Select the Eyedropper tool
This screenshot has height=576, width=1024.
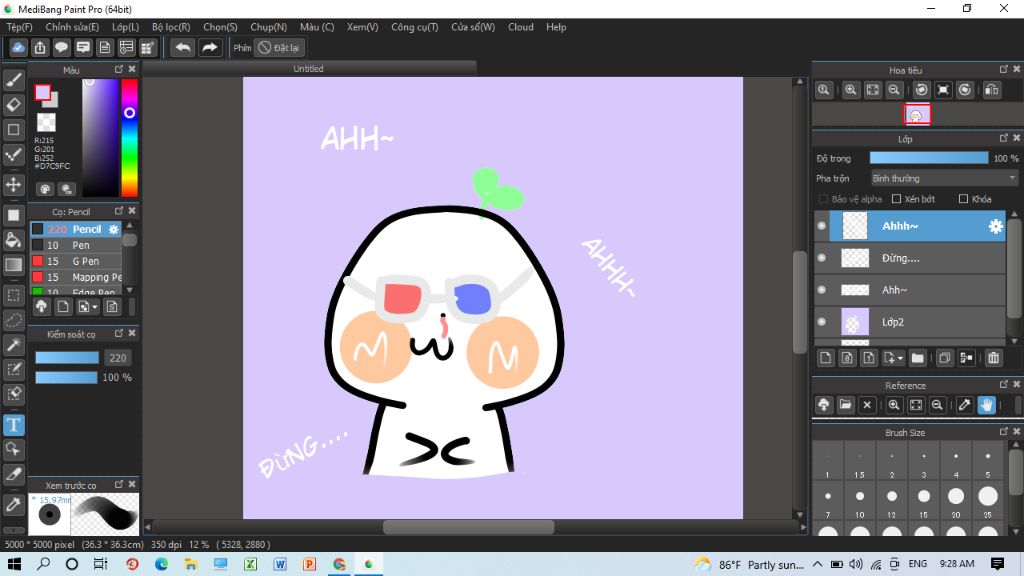pos(14,504)
